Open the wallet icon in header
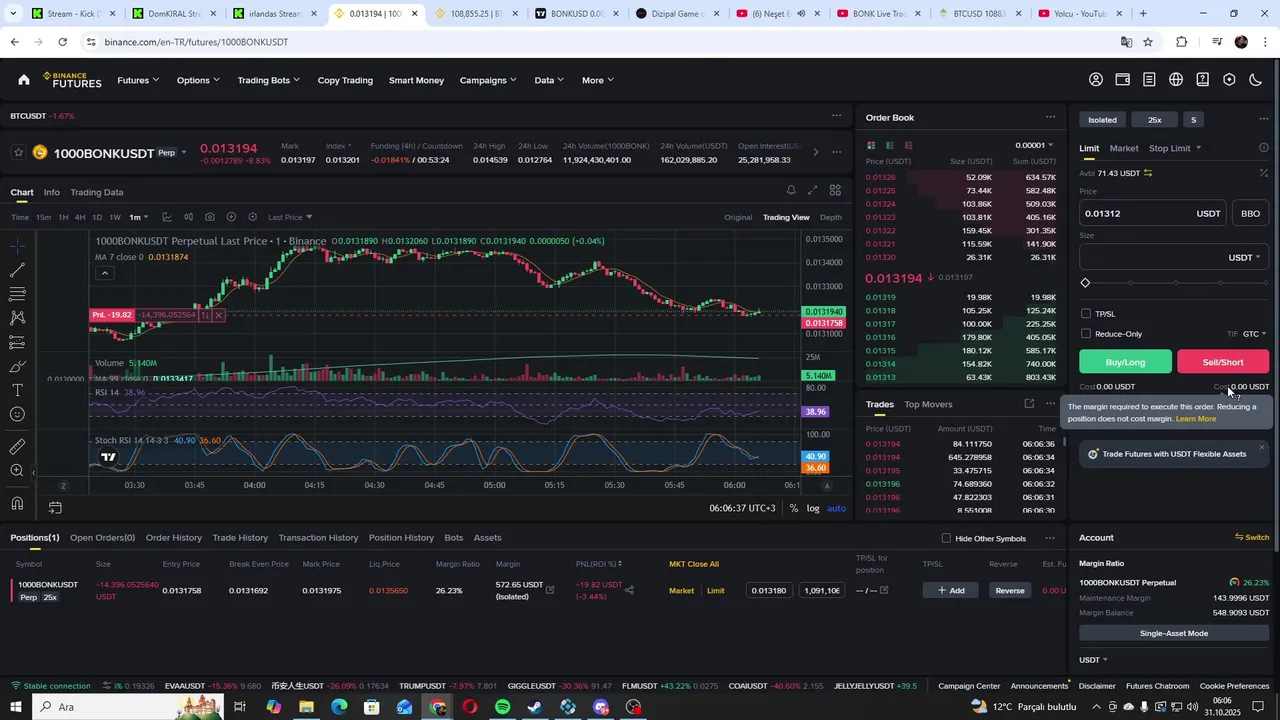Image resolution: width=1280 pixels, height=720 pixels. pos(1123,80)
